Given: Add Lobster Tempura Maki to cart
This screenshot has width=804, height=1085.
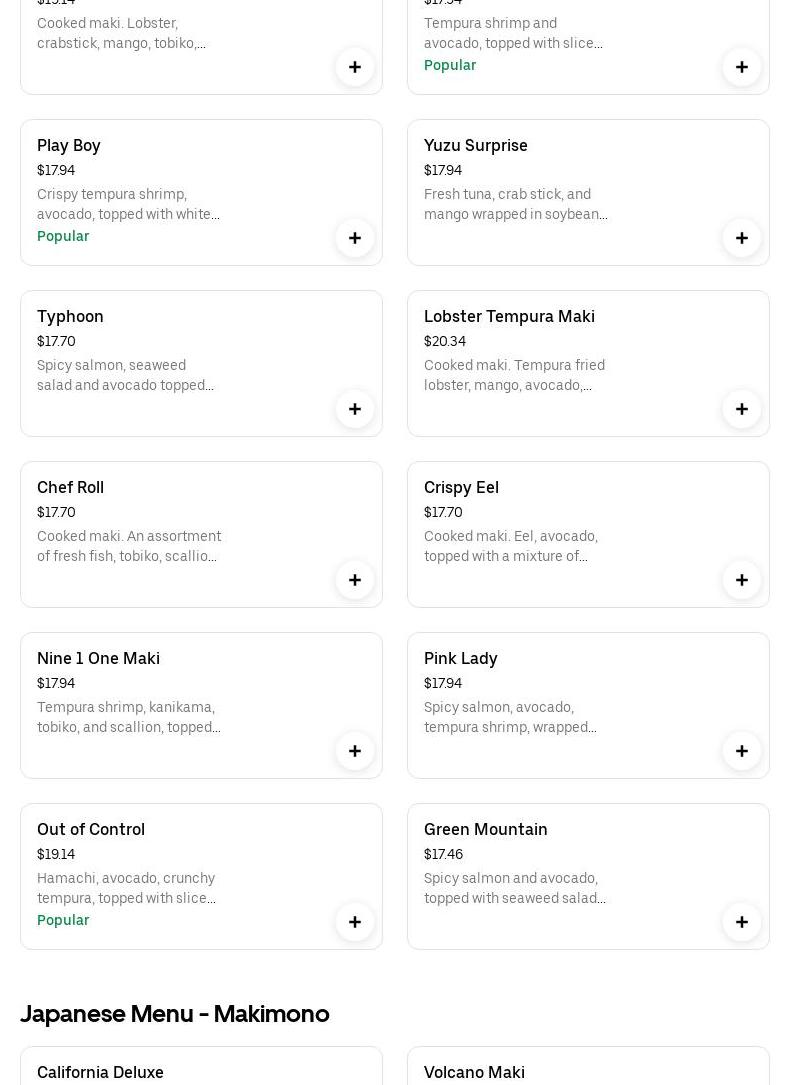Looking at the screenshot, I should (742, 409).
